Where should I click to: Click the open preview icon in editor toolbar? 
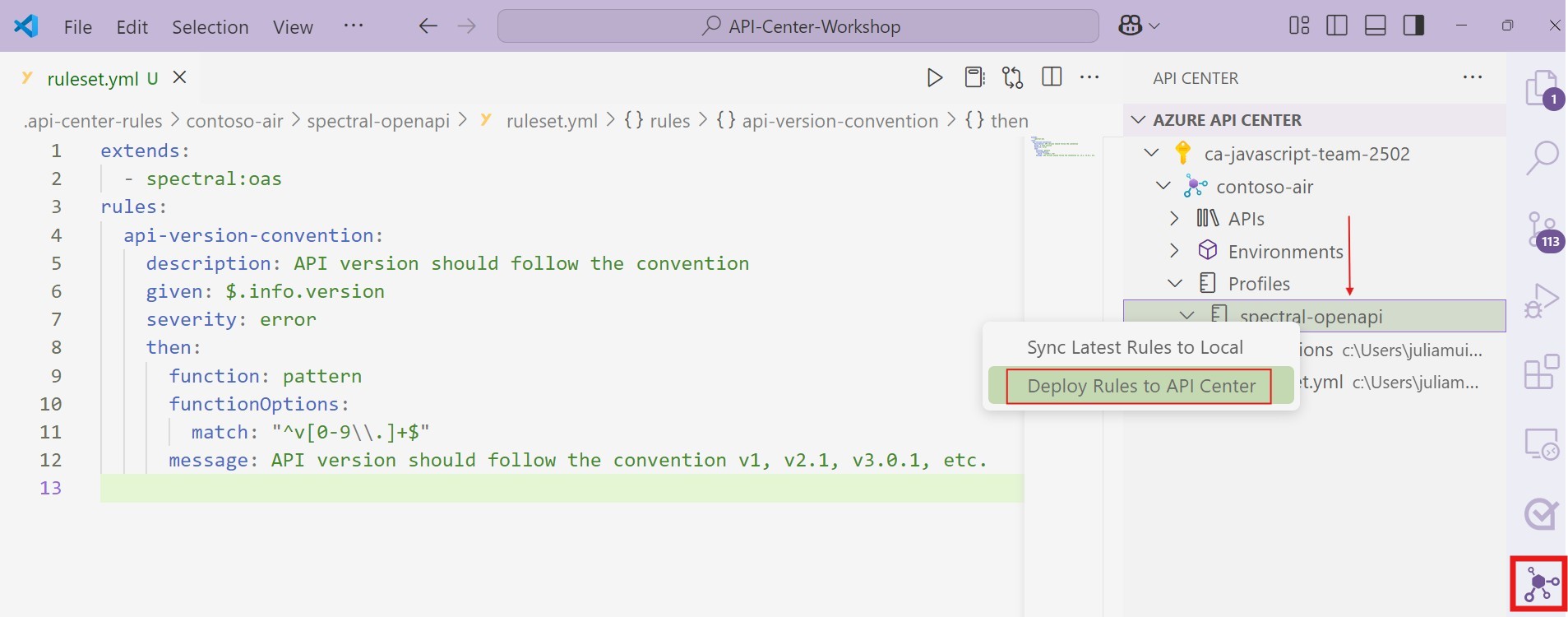pyautogui.click(x=974, y=77)
